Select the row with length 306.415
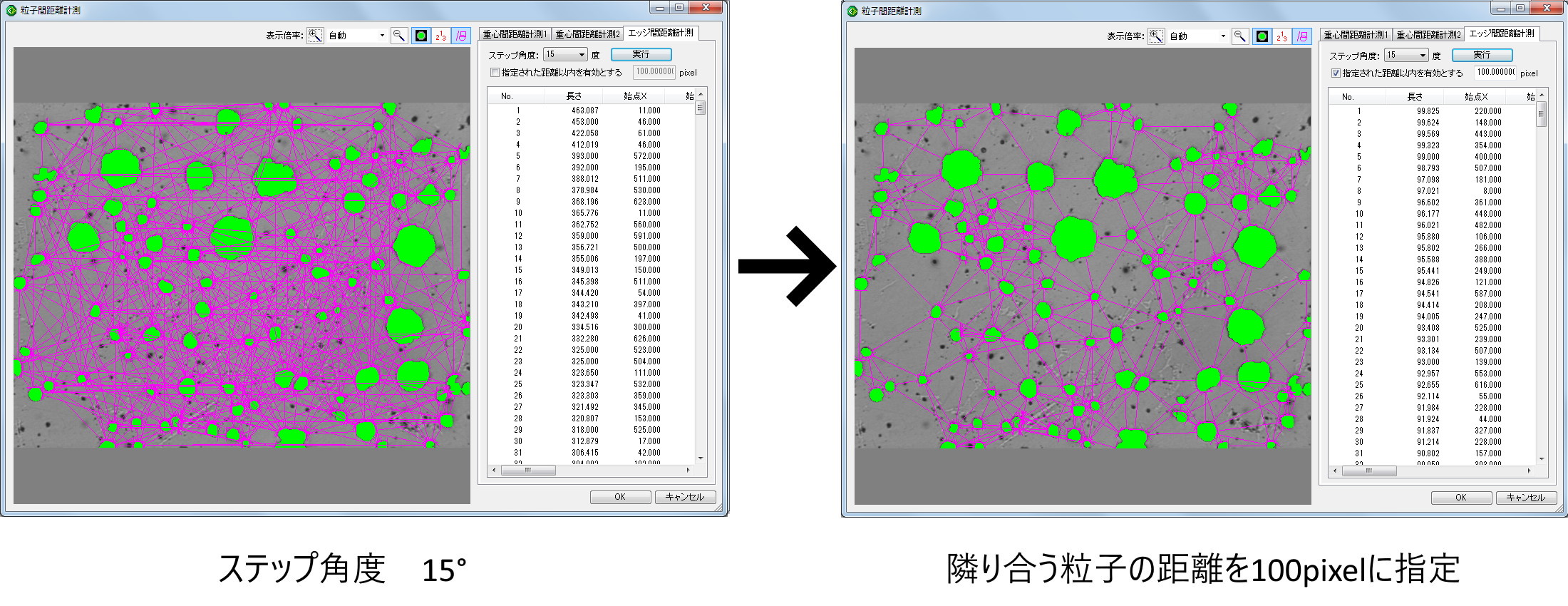This screenshot has width=1568, height=606. coord(592,453)
